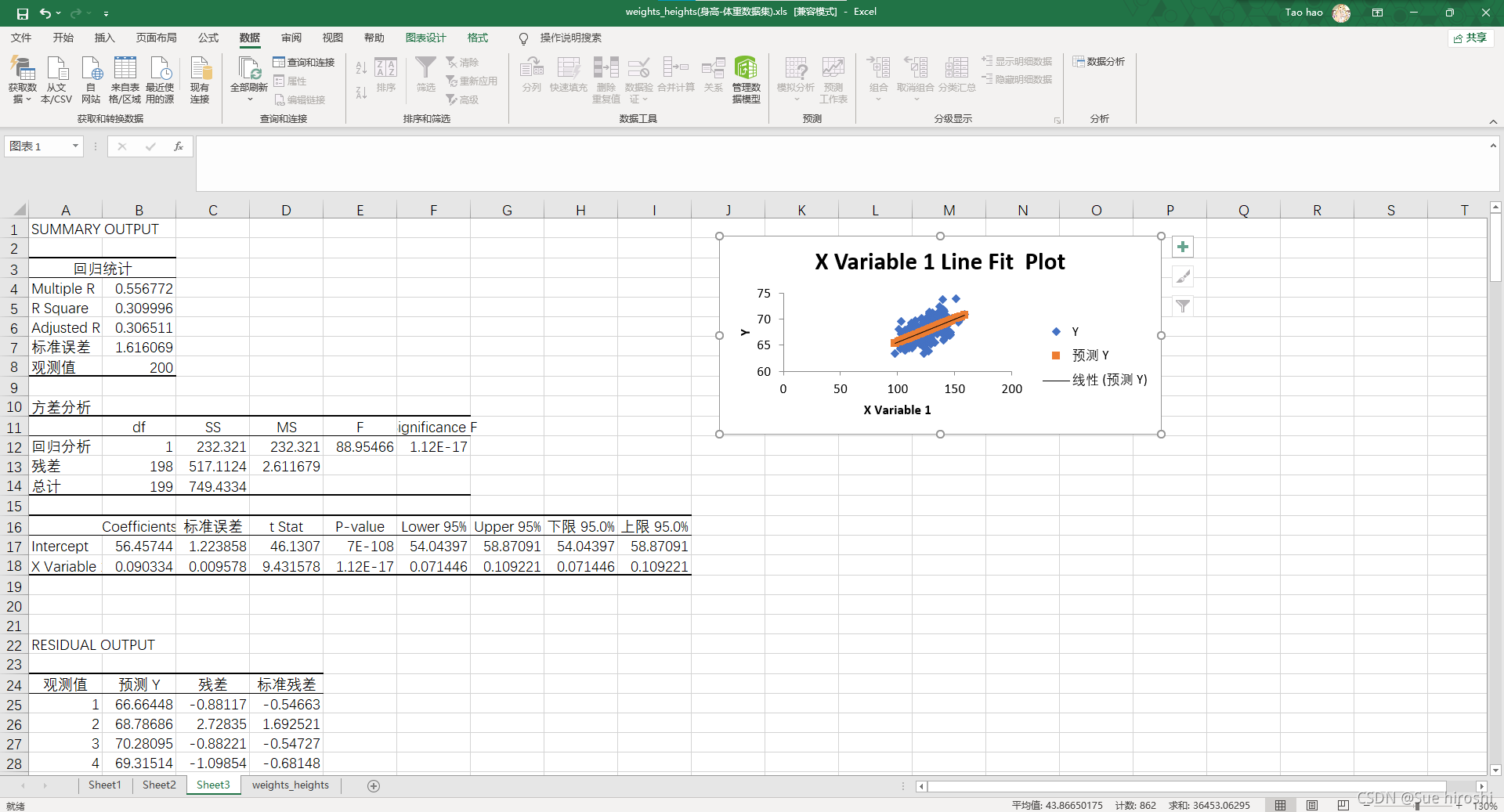Click Advanced filter (高级) button

click(462, 99)
